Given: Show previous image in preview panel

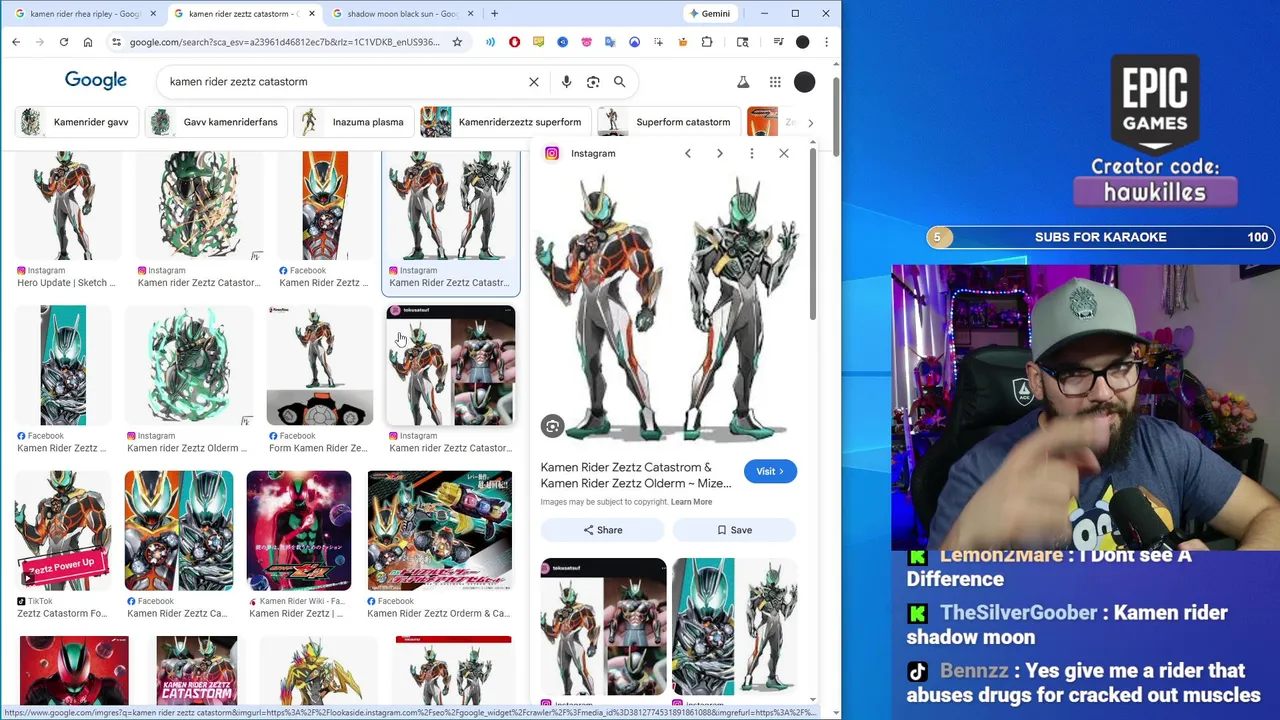Looking at the screenshot, I should [x=688, y=153].
